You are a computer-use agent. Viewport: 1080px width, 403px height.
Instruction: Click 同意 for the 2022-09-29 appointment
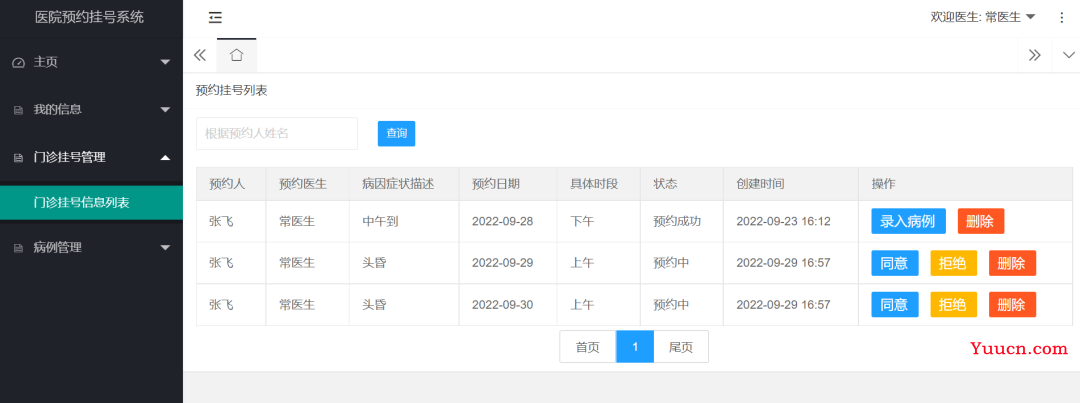point(894,263)
